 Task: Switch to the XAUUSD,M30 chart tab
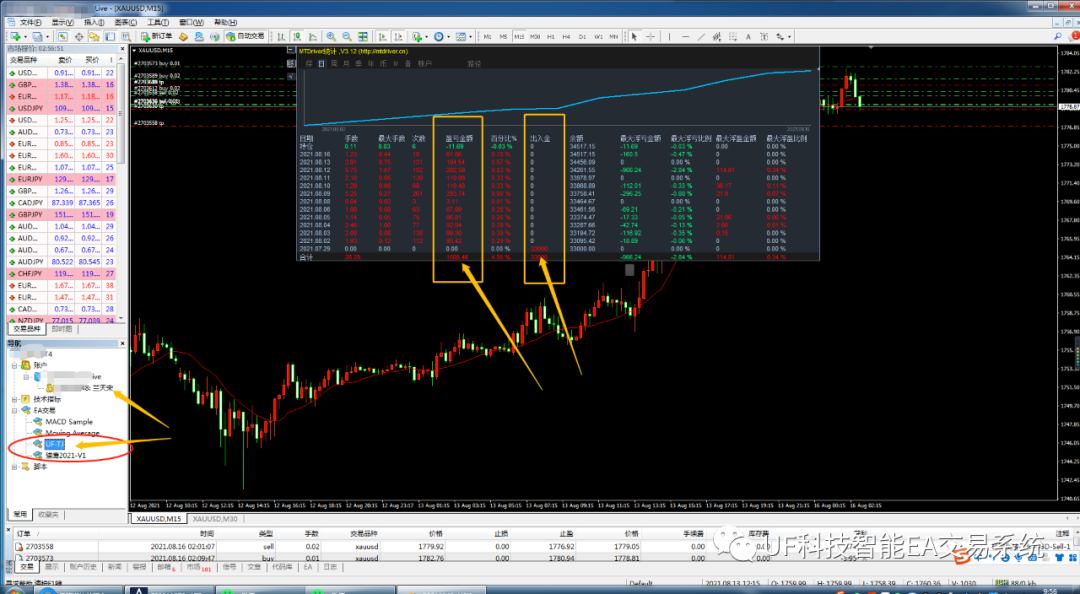(x=215, y=519)
